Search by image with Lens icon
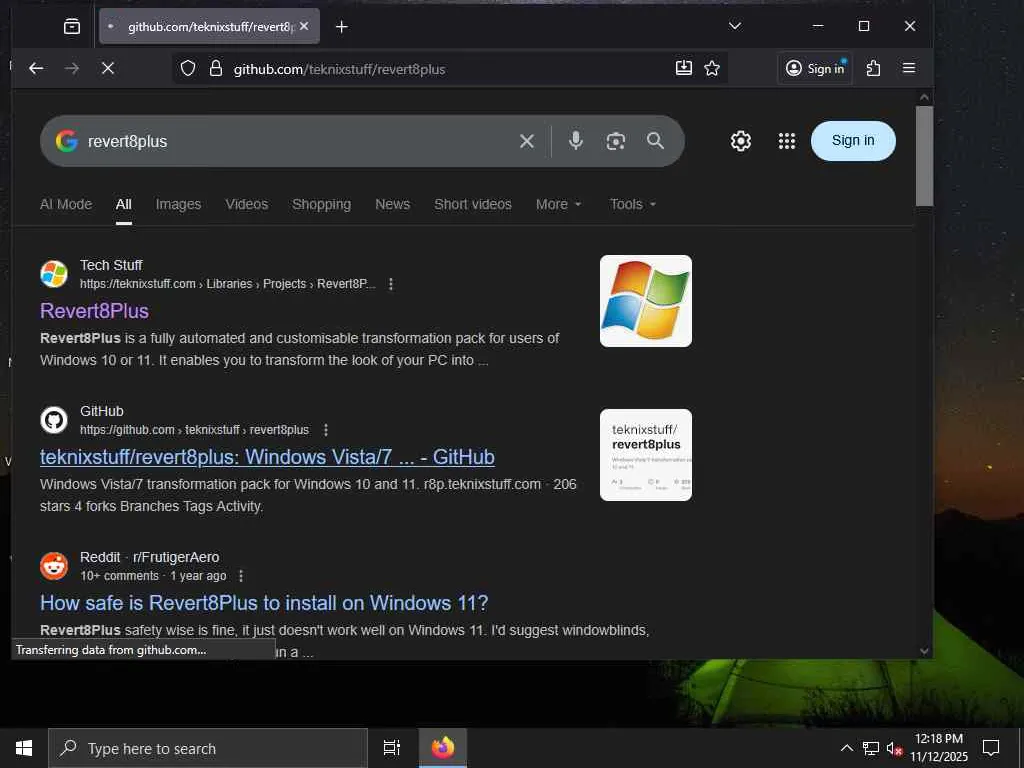Image resolution: width=1024 pixels, height=768 pixels. click(615, 141)
